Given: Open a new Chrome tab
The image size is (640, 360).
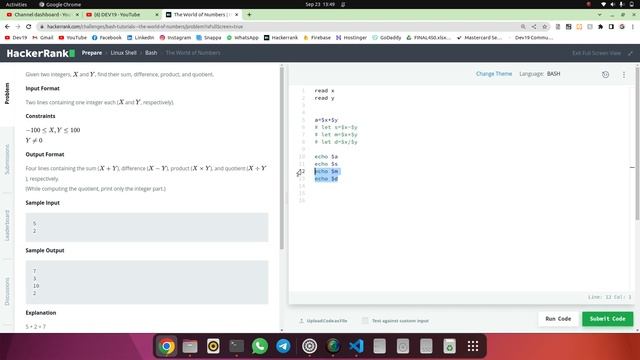Looking at the screenshot, I should tap(249, 14).
